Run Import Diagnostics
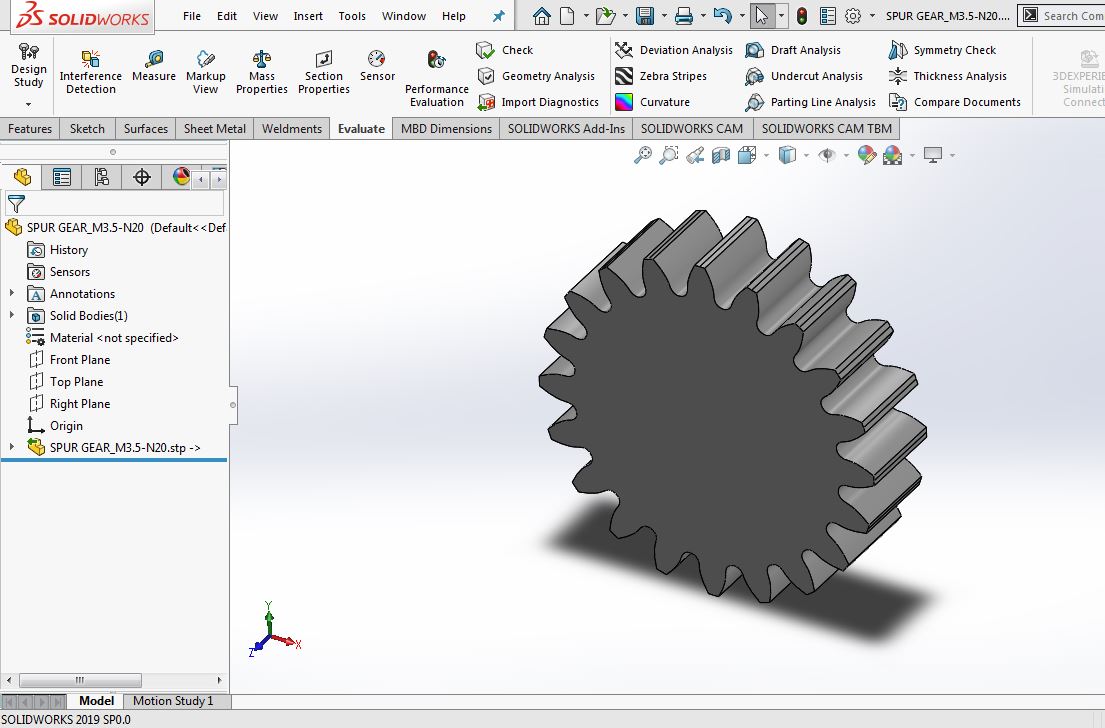 (538, 102)
